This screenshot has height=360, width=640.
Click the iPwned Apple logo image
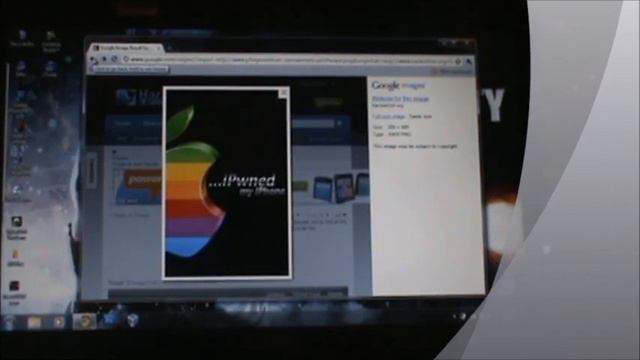[x=227, y=183]
